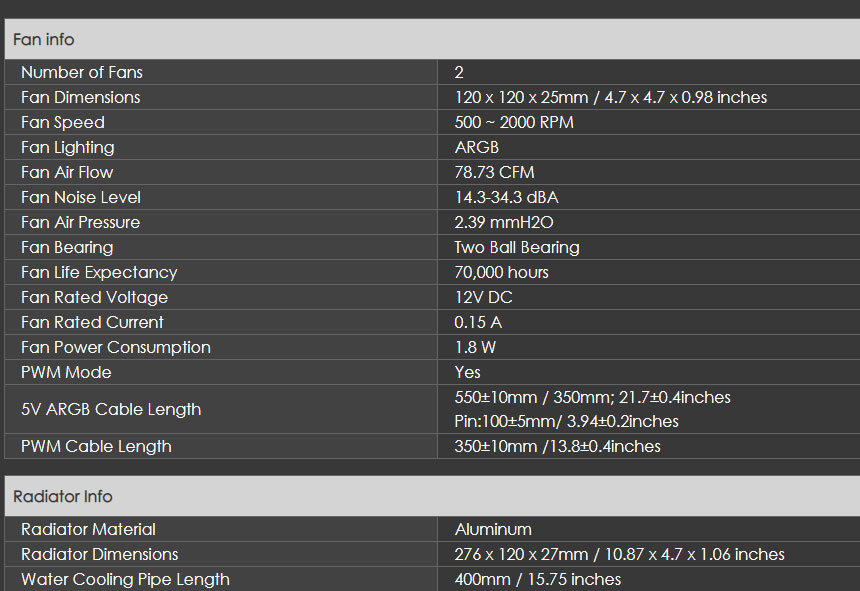
Task: Click the 12V DC rated voltage value
Action: 483,297
